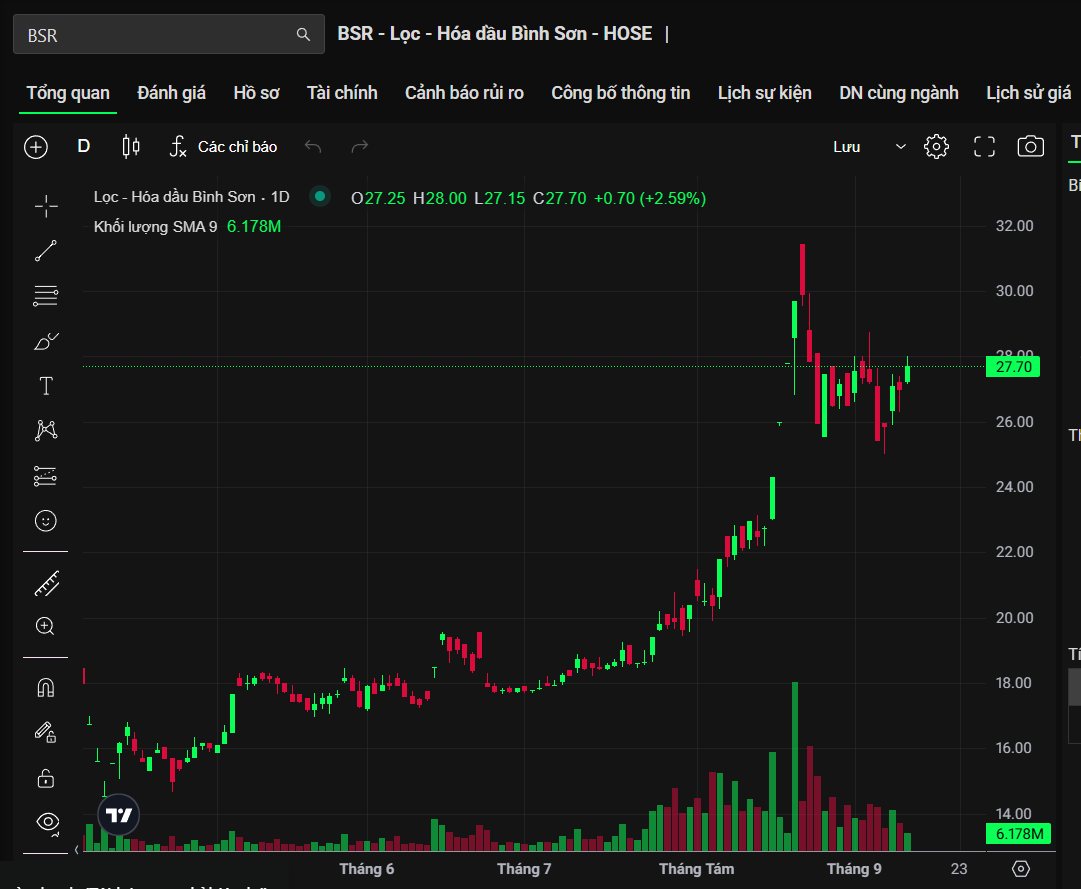This screenshot has height=889, width=1081.
Task: Click the 32.00 price axis label
Action: 1014,226
